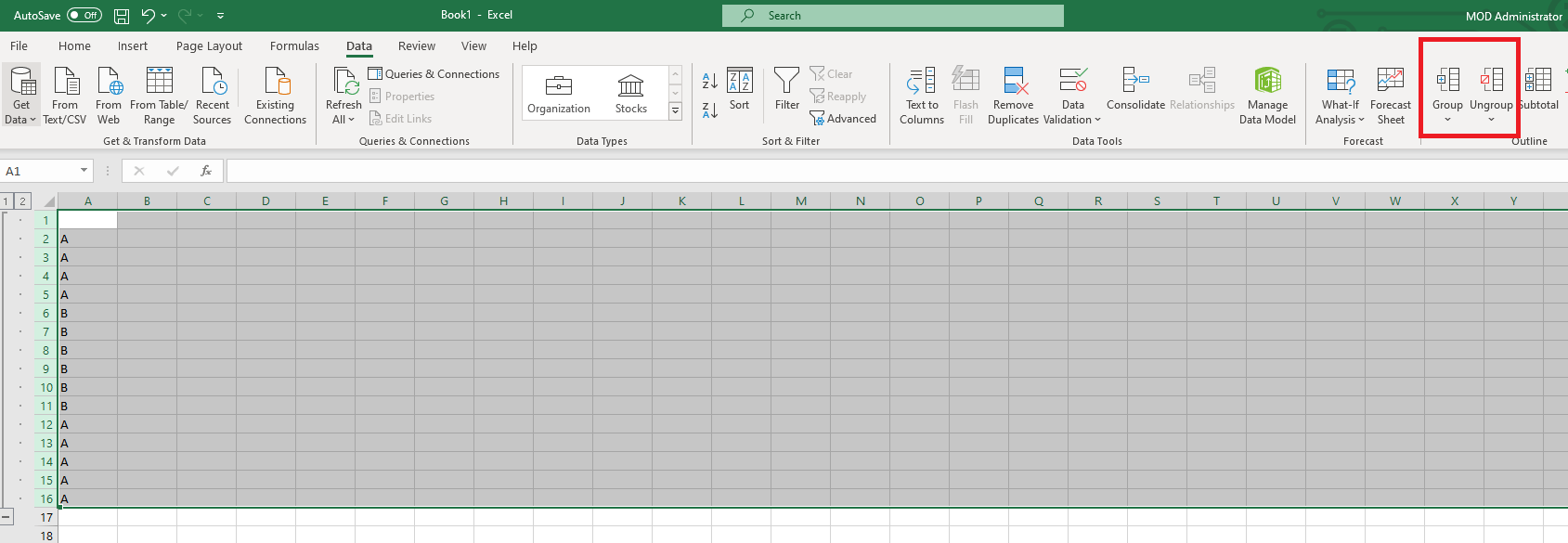Expand the Data Types gallery
Screen dimensions: 1568x543
coord(676,111)
